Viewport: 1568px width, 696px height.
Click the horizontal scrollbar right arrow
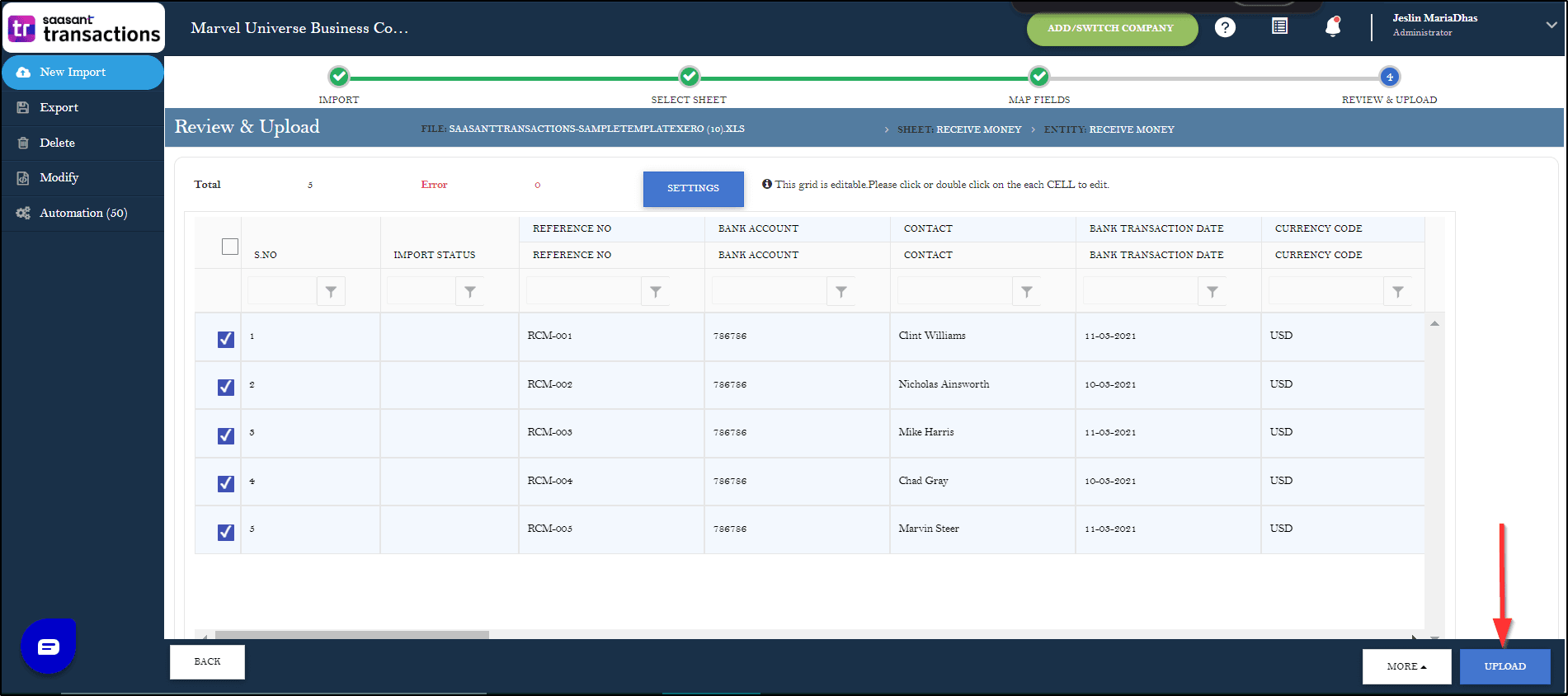(x=1414, y=637)
